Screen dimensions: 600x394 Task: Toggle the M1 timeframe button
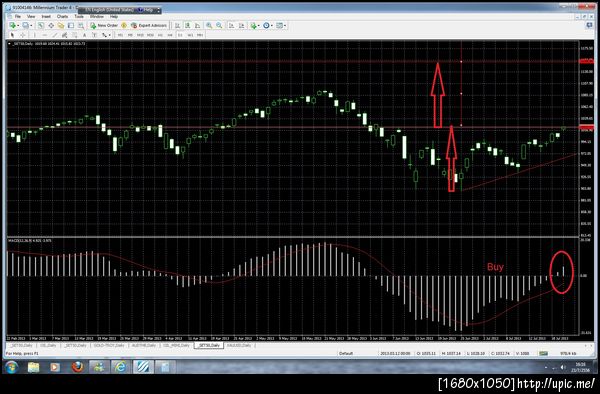[x=120, y=35]
